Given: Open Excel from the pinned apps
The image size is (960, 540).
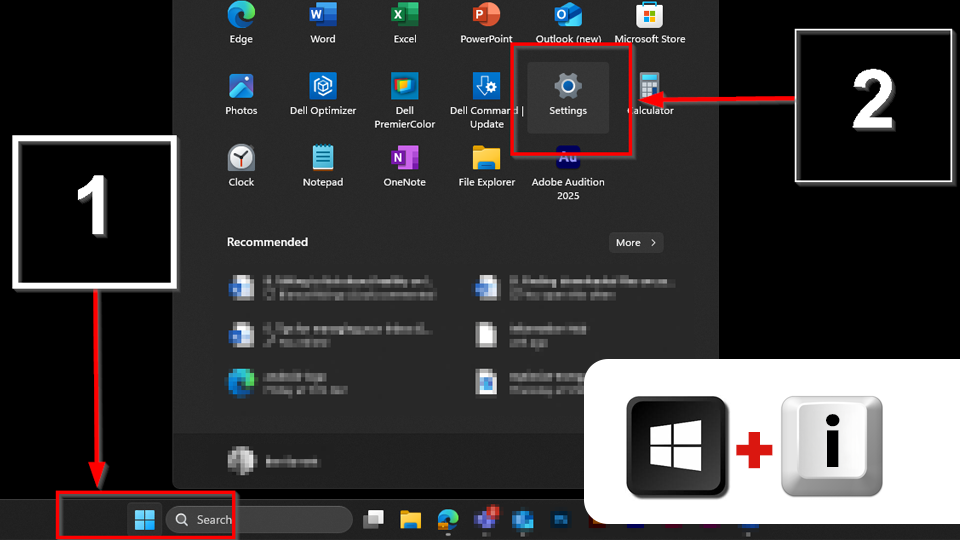Looking at the screenshot, I should [x=405, y=22].
